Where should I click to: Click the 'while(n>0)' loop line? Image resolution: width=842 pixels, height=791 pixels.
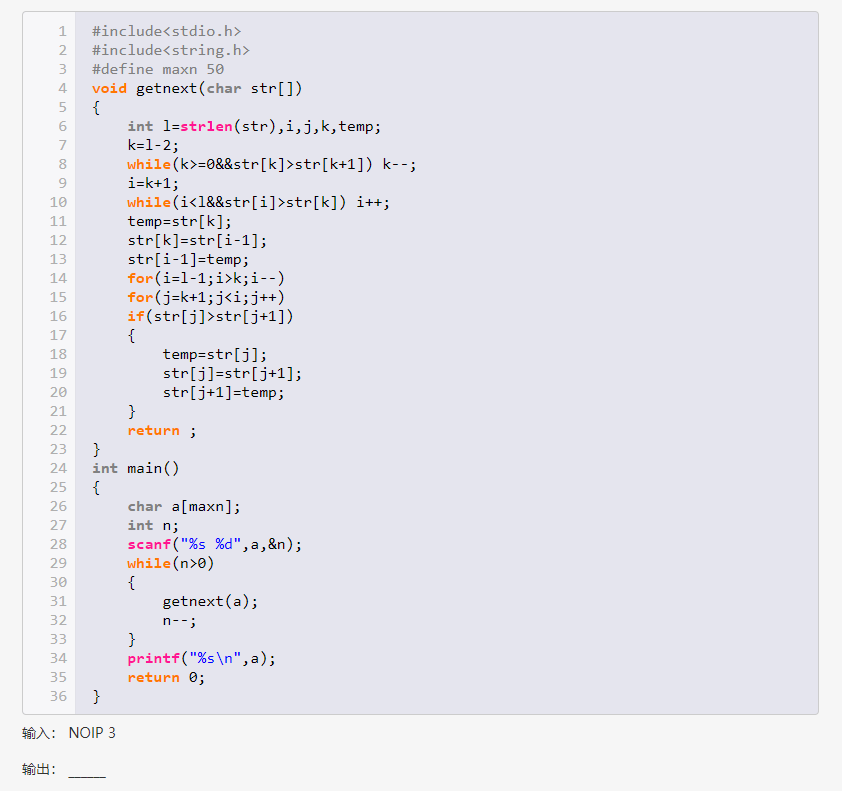(x=171, y=563)
